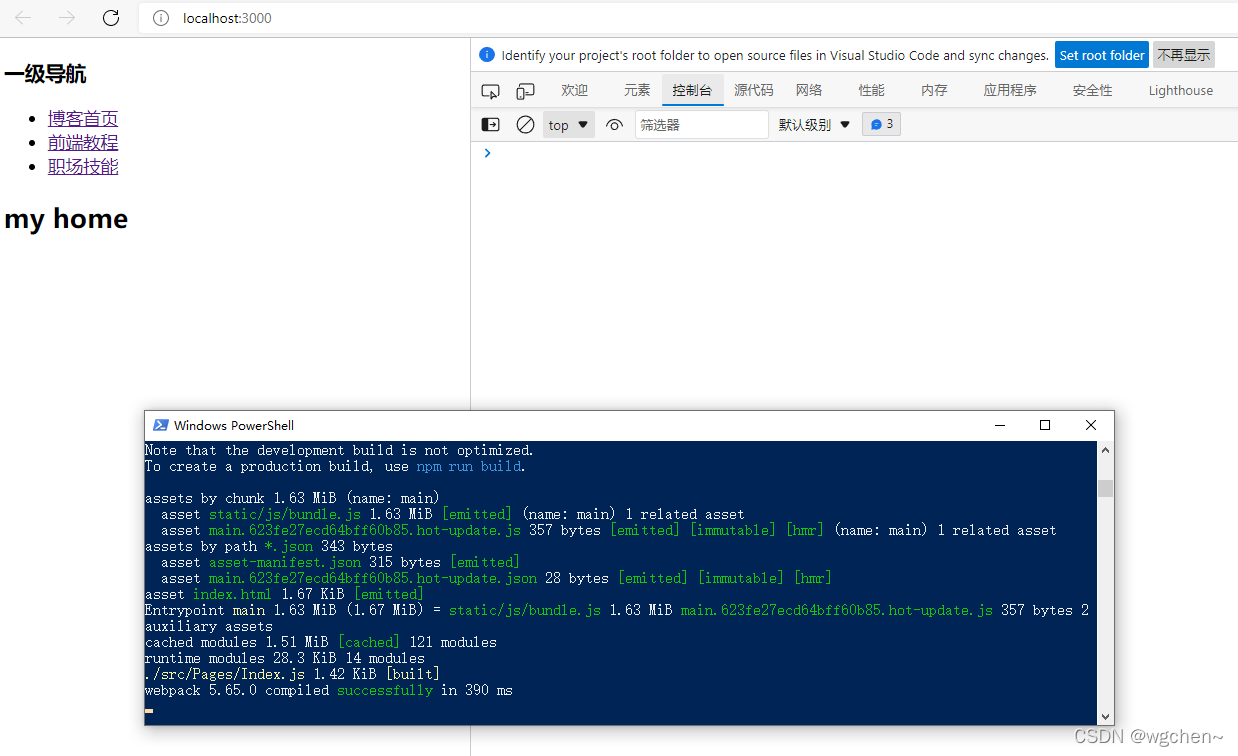Click the 筛选器 filter input
The width and height of the screenshot is (1238, 756).
point(702,125)
